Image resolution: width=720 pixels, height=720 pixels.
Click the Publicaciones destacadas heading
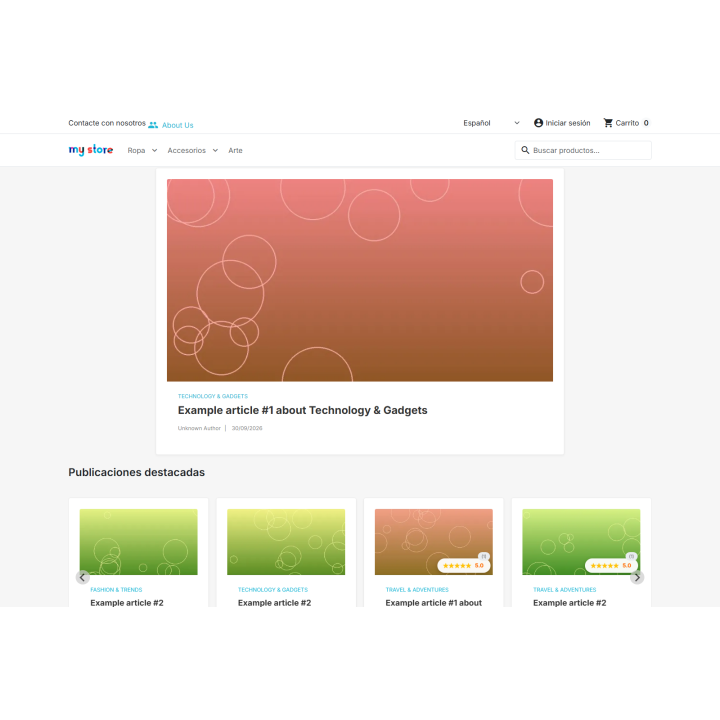(x=136, y=472)
